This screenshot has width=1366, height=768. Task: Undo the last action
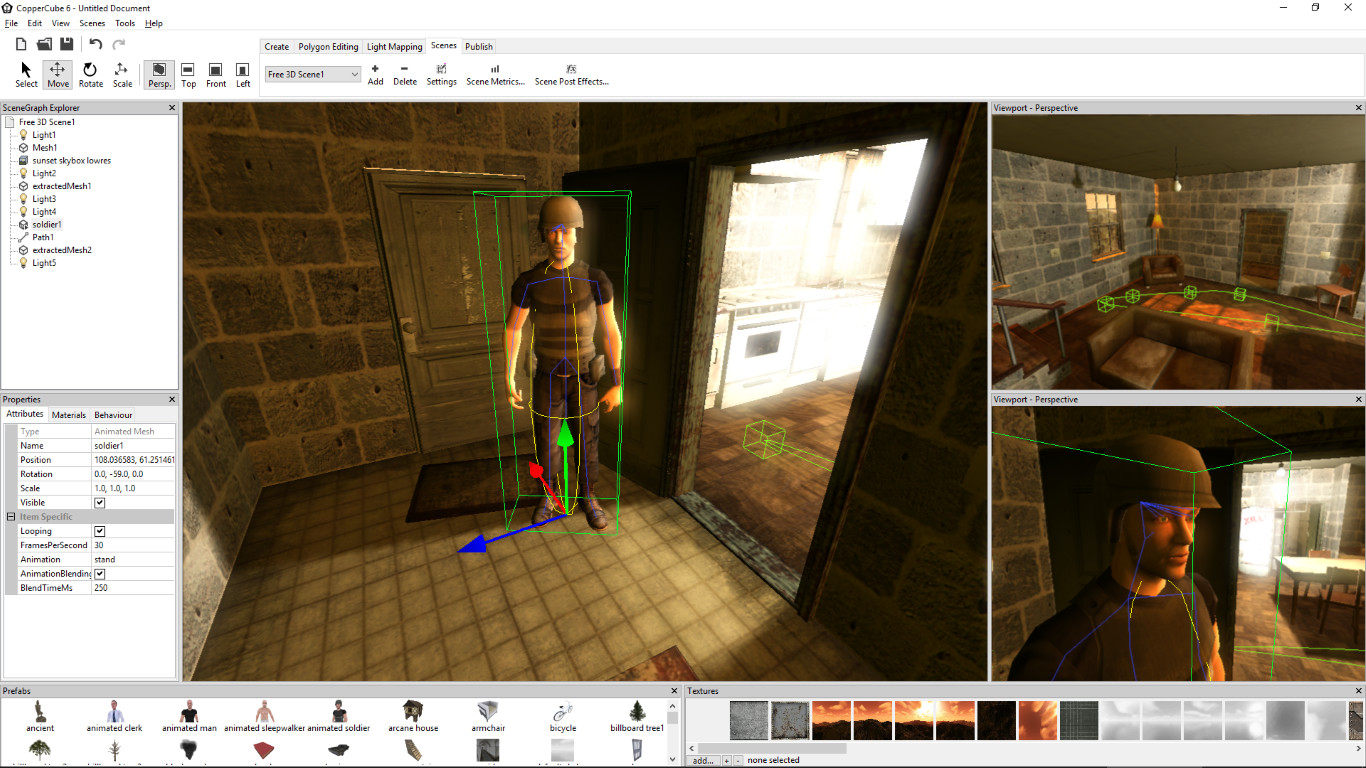click(95, 43)
